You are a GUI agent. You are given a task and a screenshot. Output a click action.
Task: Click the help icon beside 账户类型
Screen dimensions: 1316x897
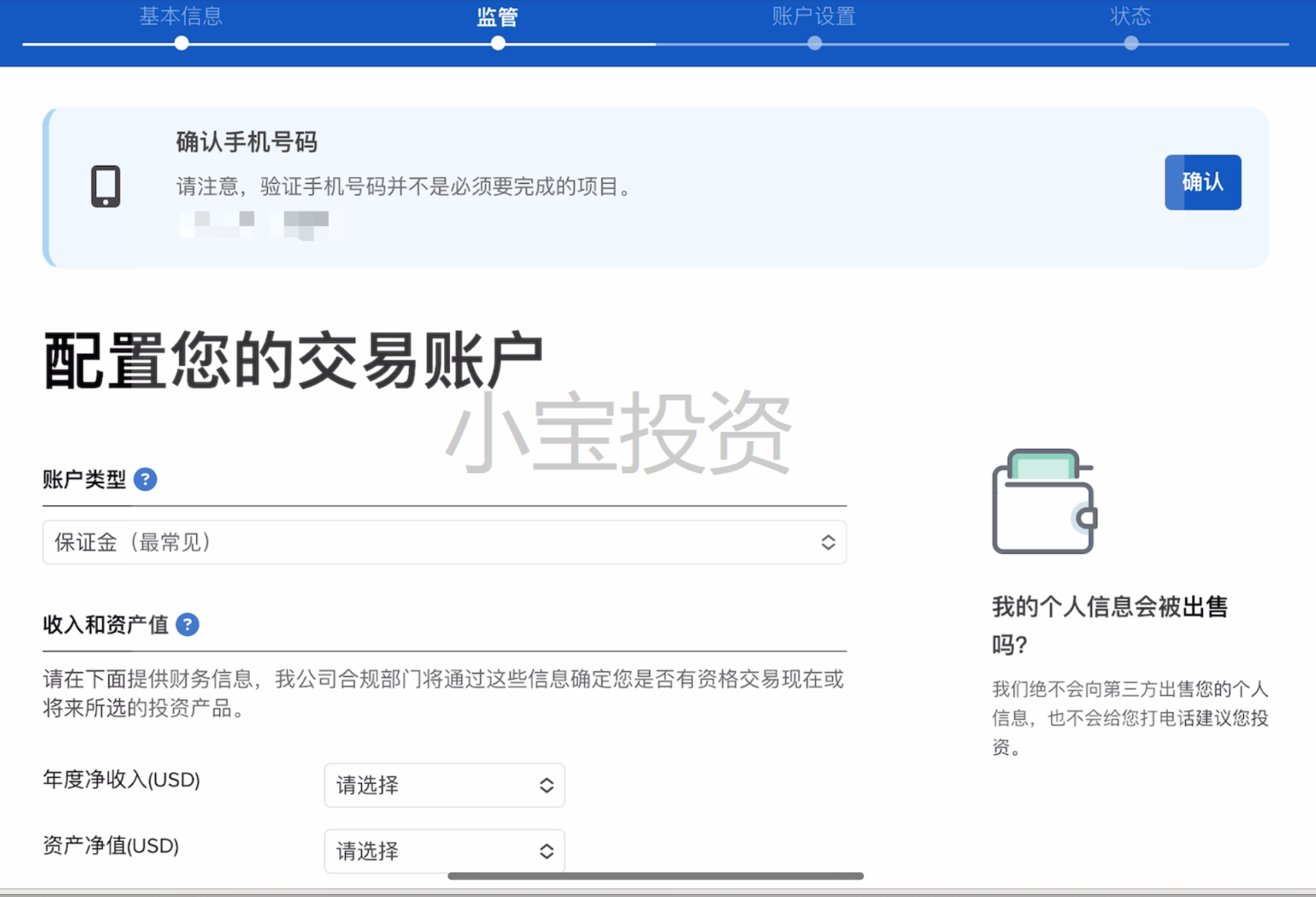tap(145, 480)
